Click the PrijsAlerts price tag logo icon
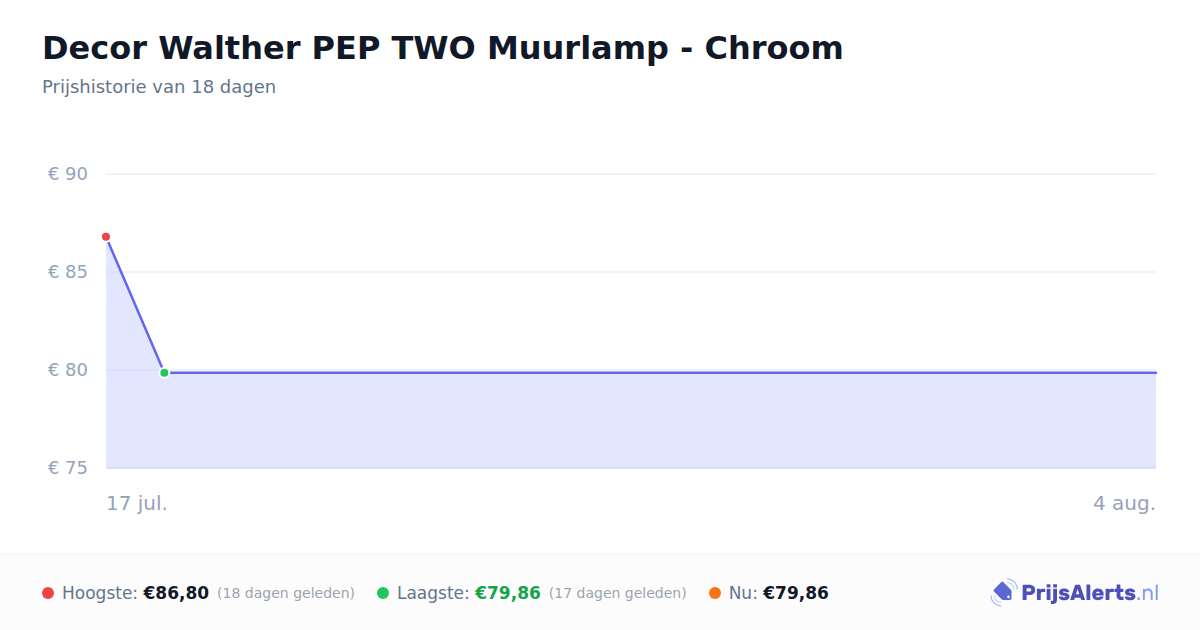This screenshot has height=630, width=1200. pyautogui.click(x=1003, y=593)
